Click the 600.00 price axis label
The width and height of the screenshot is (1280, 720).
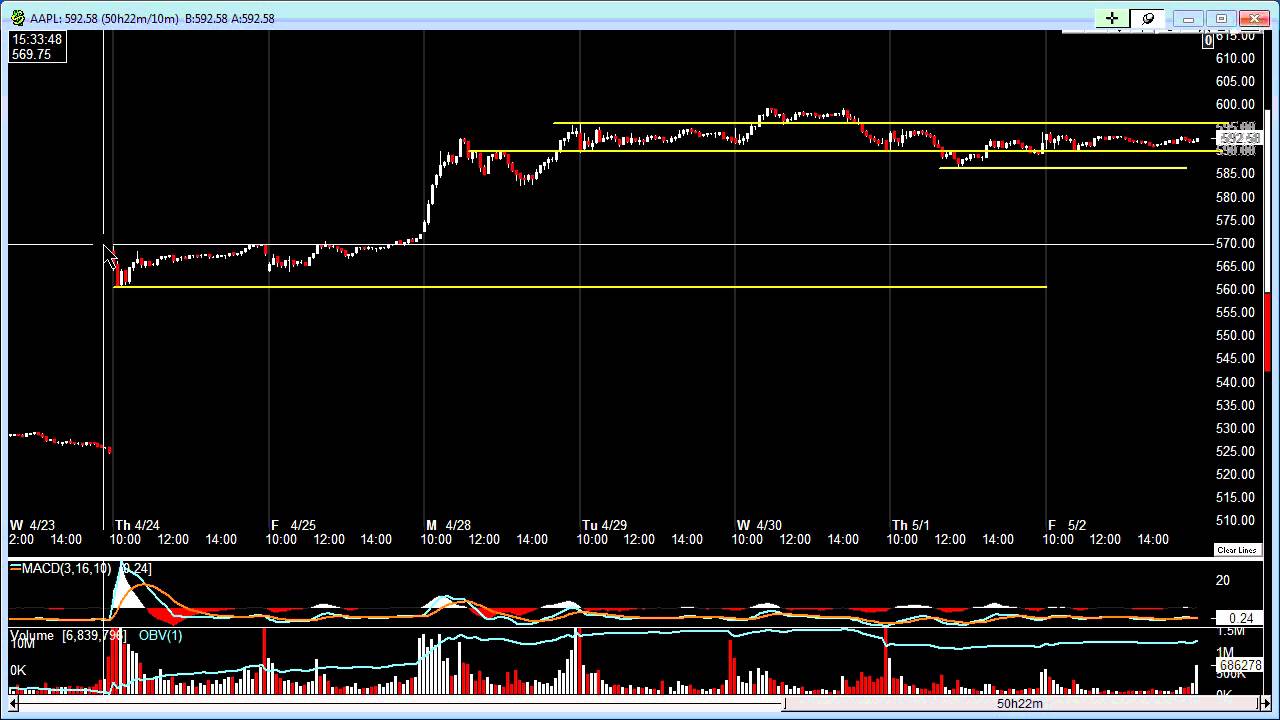(x=1235, y=104)
